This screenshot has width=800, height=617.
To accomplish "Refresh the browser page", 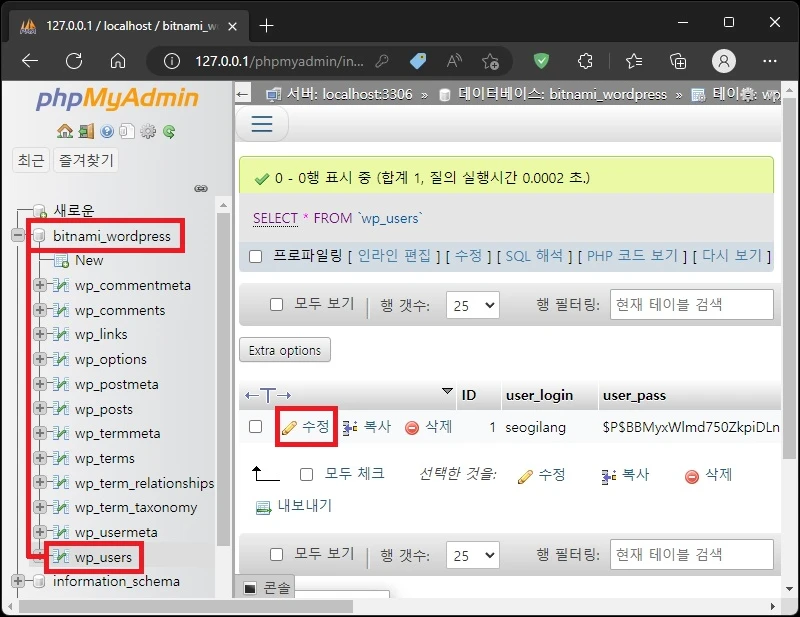I will [x=74, y=61].
